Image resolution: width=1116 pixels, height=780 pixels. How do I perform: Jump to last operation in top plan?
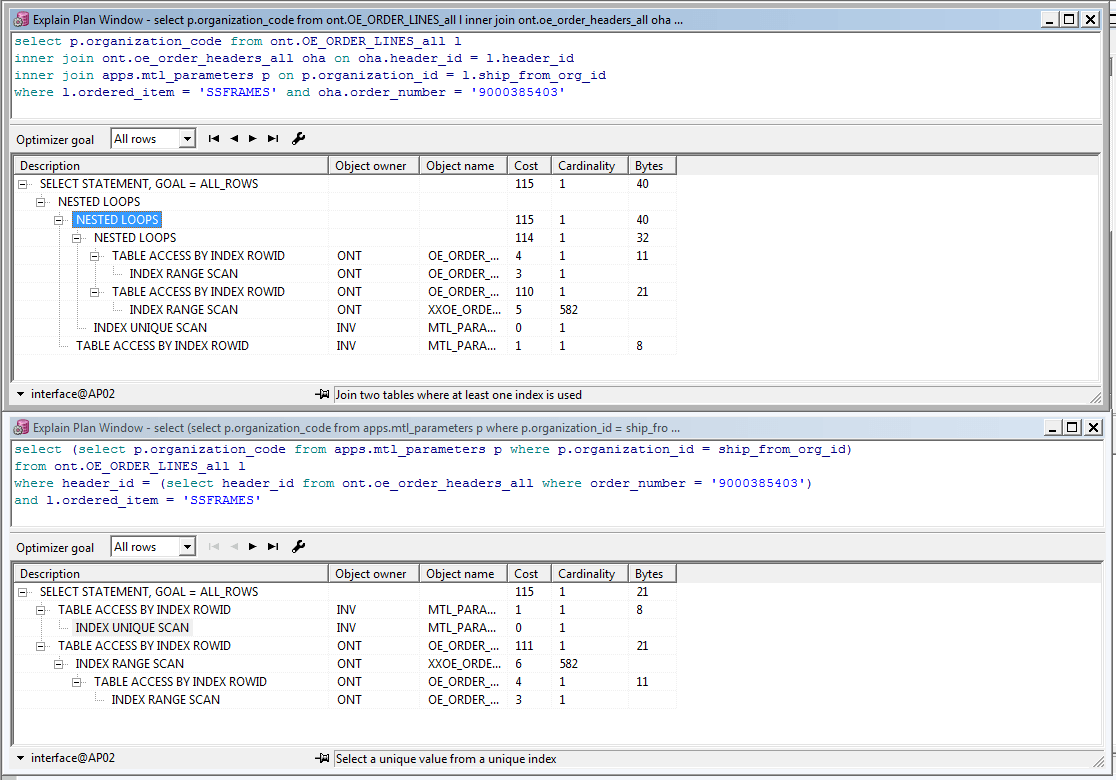pos(273,139)
